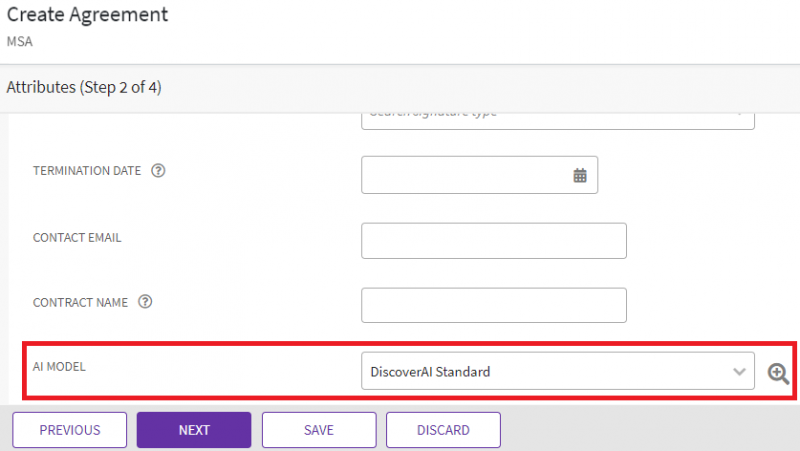Viewport: 800px width, 451px height.
Task: Click into the Contract Name text box
Action: click(x=493, y=306)
